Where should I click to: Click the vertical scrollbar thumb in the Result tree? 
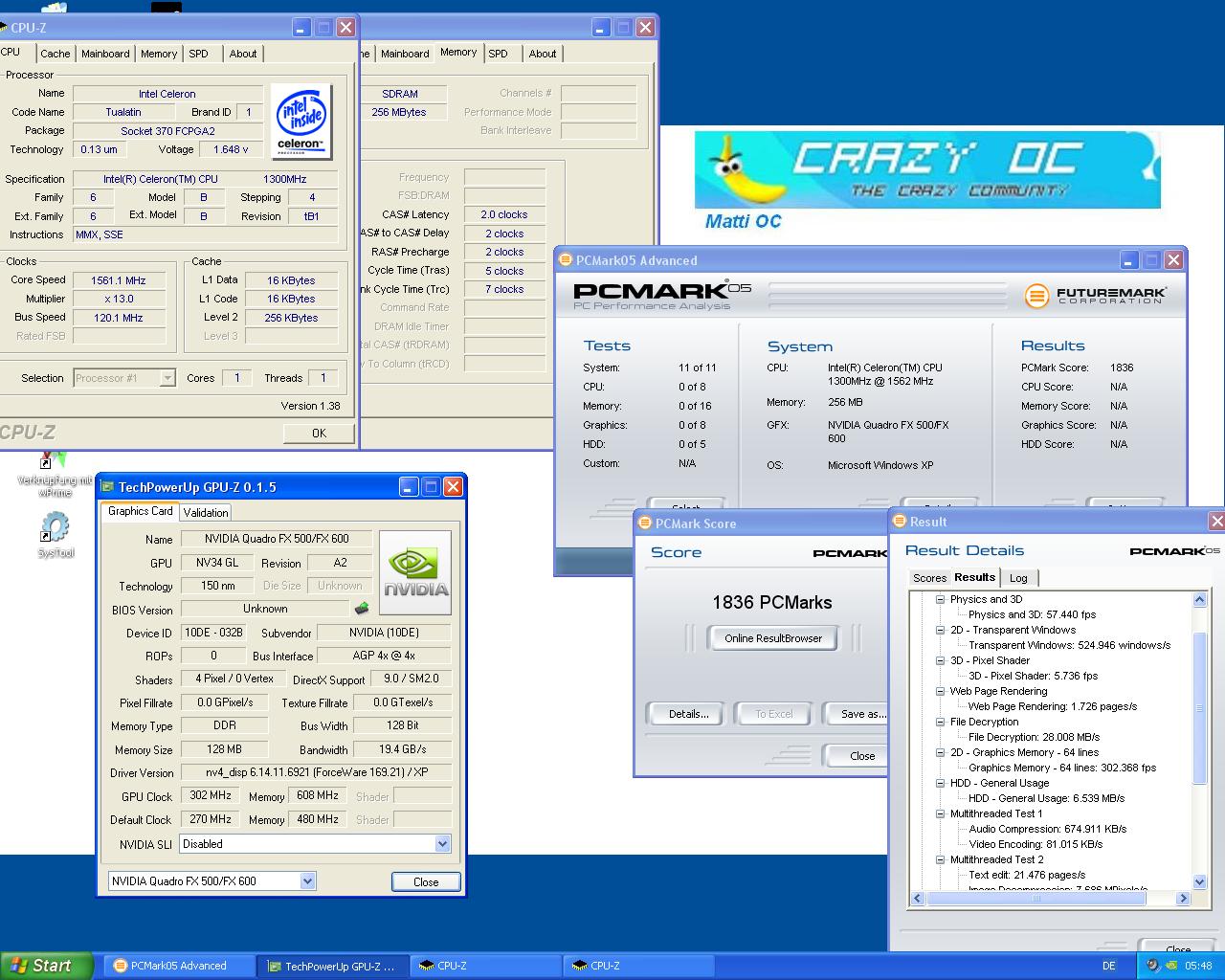click(x=1200, y=708)
